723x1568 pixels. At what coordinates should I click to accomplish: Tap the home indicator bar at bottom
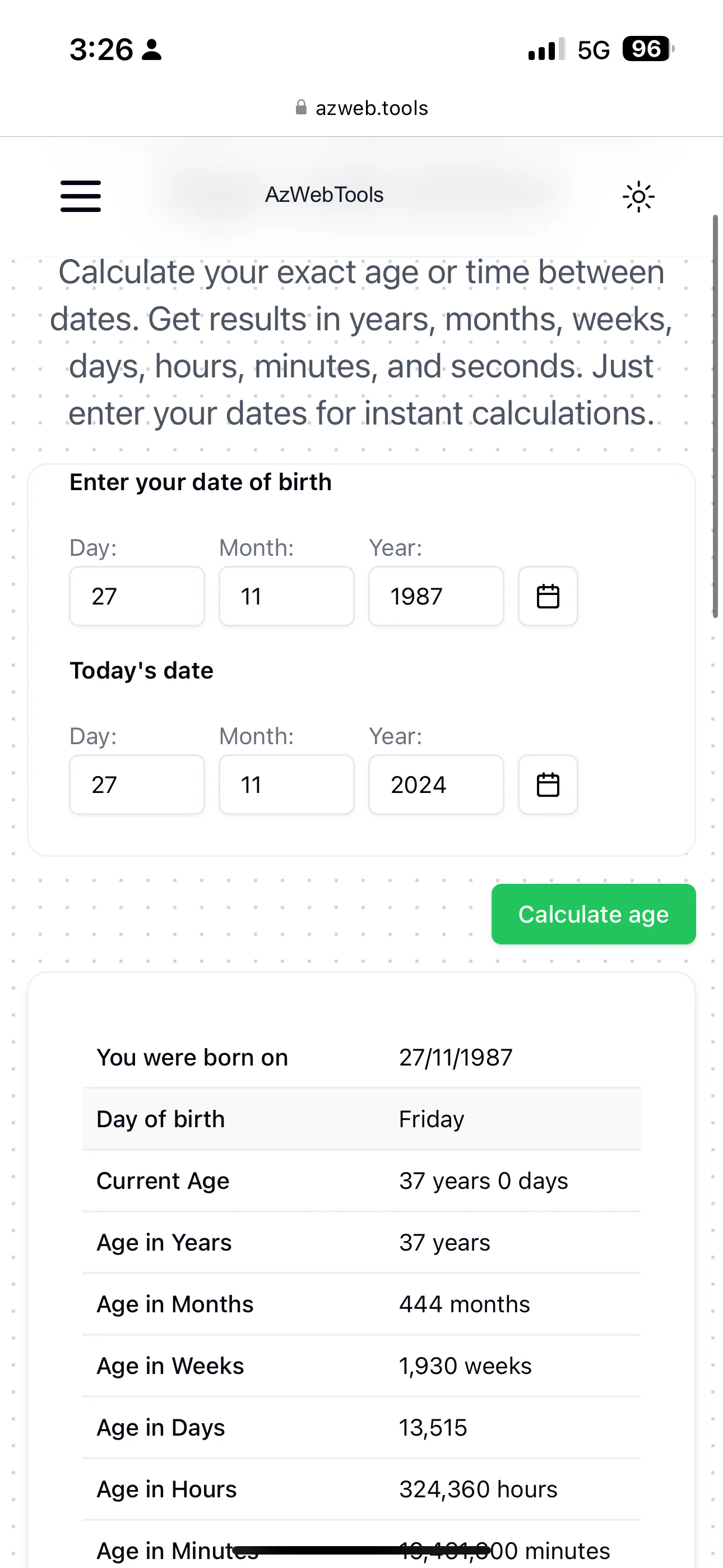[361, 1549]
